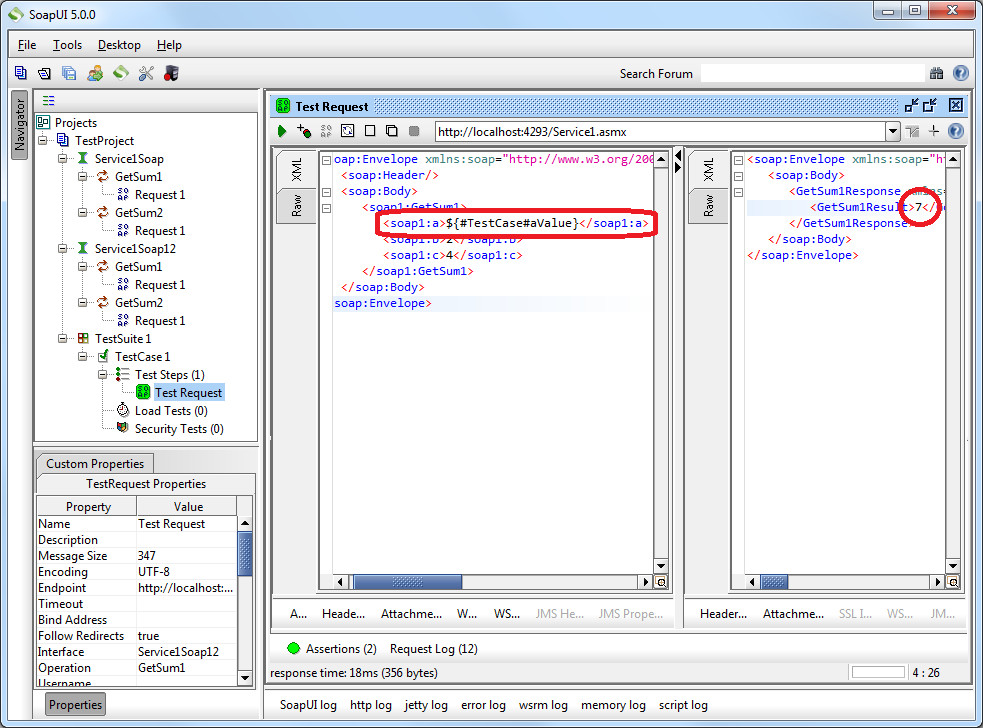Show the http log
This screenshot has height=728, width=983.
pyautogui.click(x=371, y=705)
